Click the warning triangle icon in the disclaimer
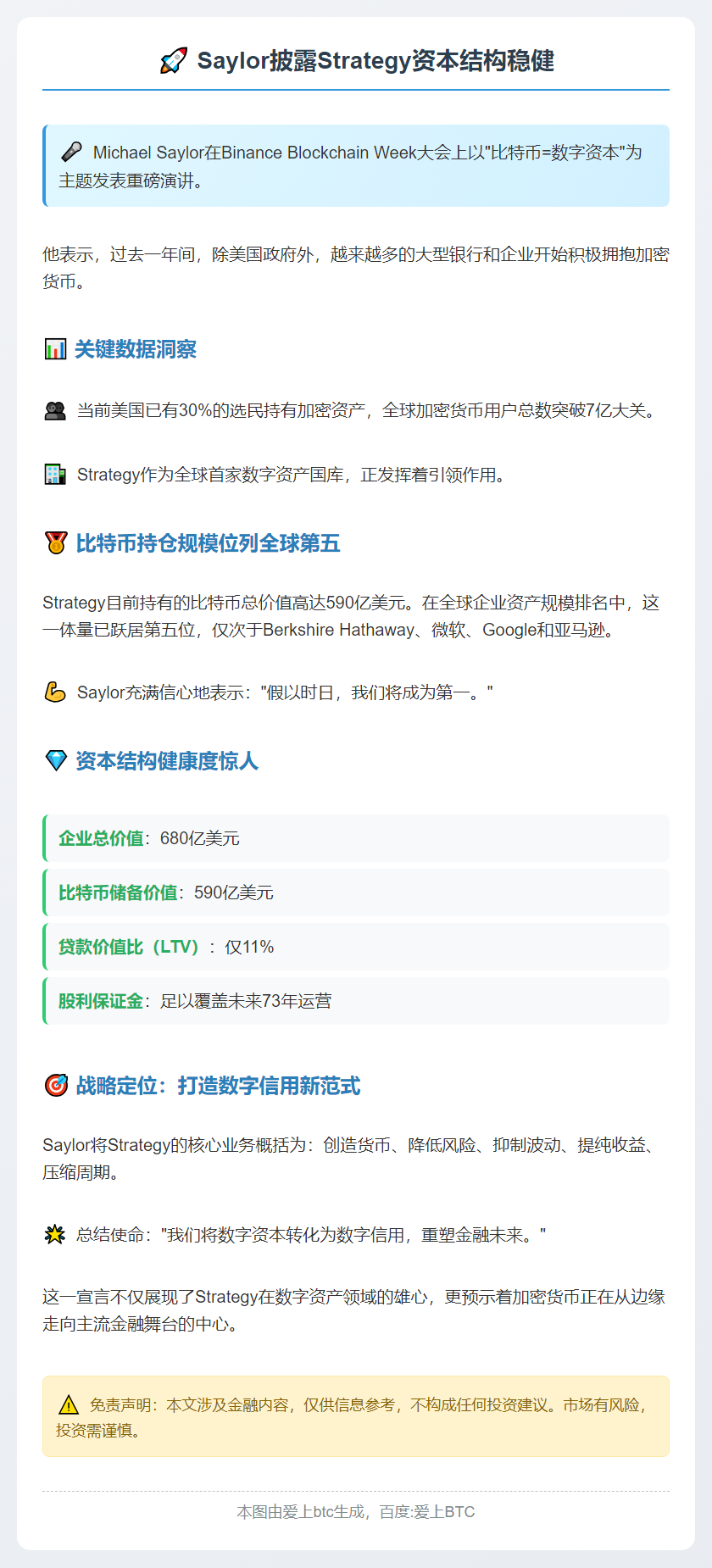This screenshot has height=1568, width=712. click(69, 1404)
